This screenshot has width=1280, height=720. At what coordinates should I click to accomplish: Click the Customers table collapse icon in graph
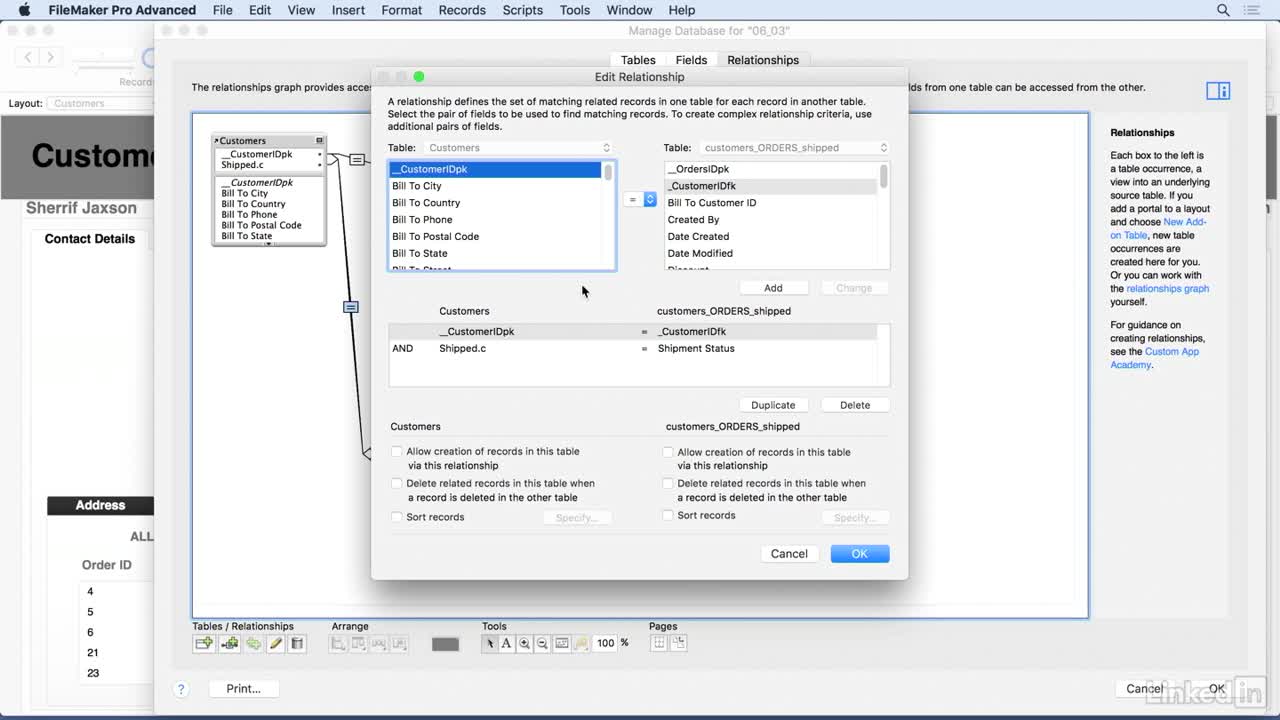pos(320,141)
